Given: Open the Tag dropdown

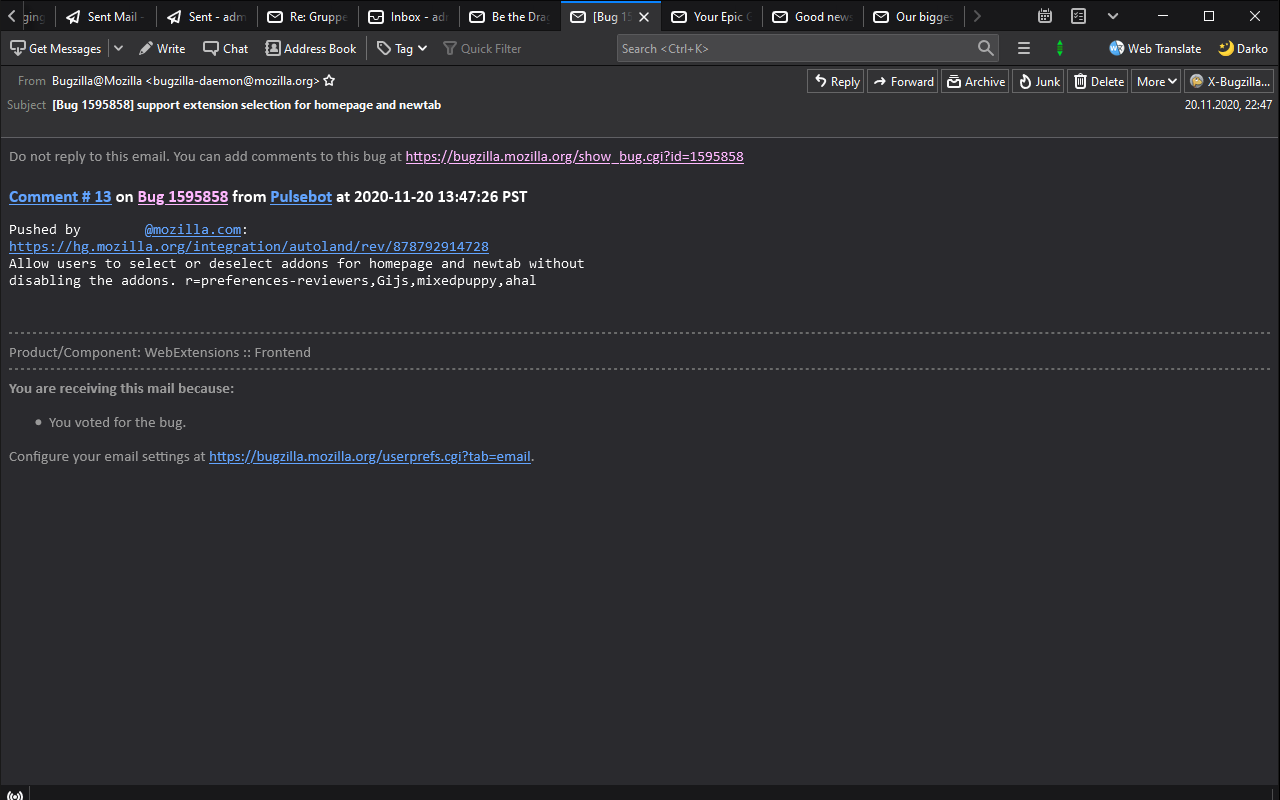Looking at the screenshot, I should (402, 48).
